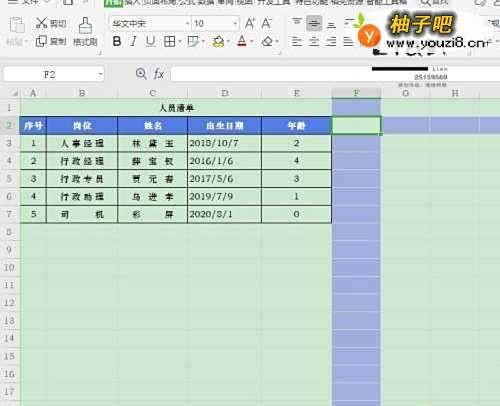Click the eraser clear format icon
Image resolution: width=500 pixels, height=406 pixels.
(267, 42)
